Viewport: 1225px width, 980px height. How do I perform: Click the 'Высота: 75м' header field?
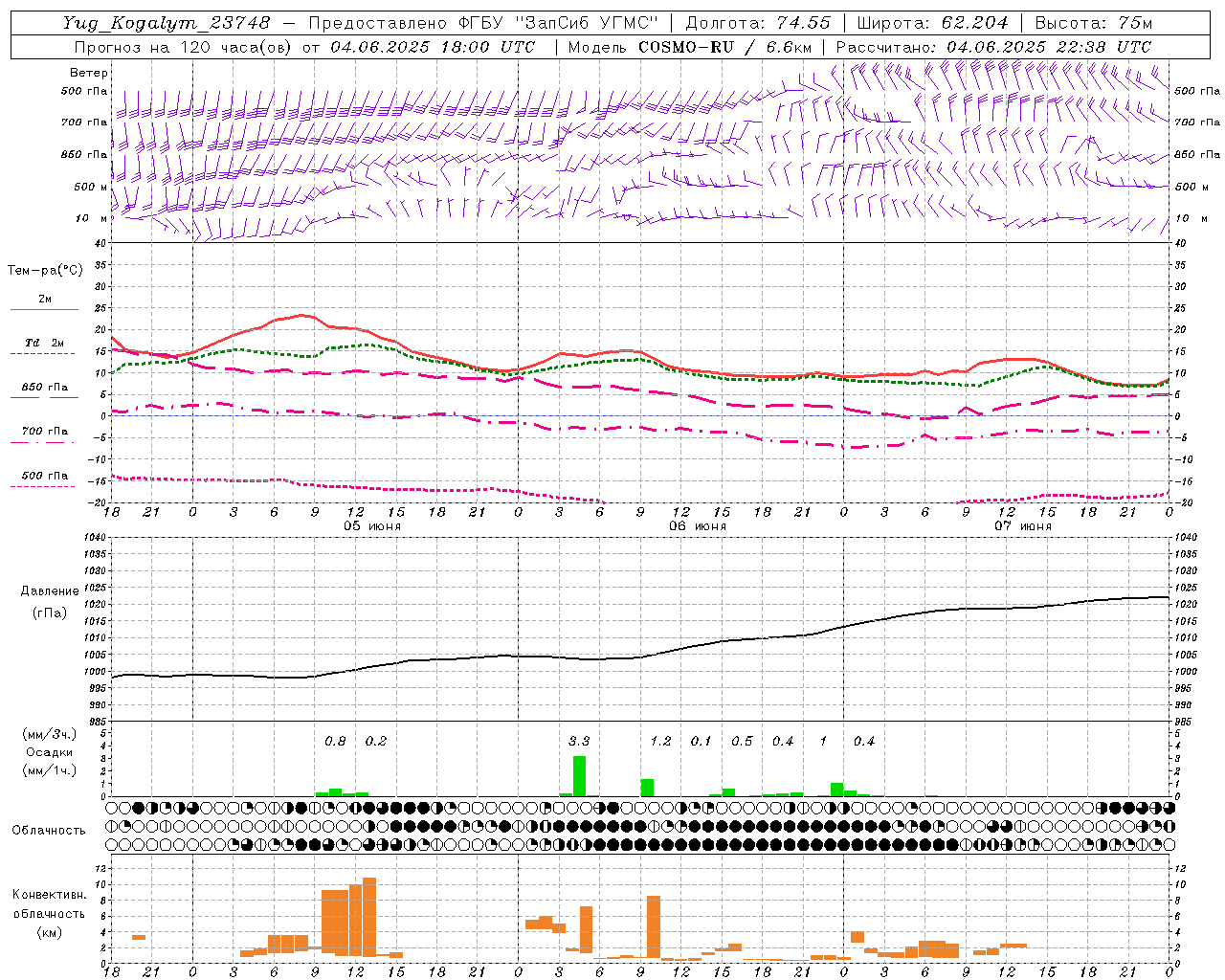click(1094, 23)
